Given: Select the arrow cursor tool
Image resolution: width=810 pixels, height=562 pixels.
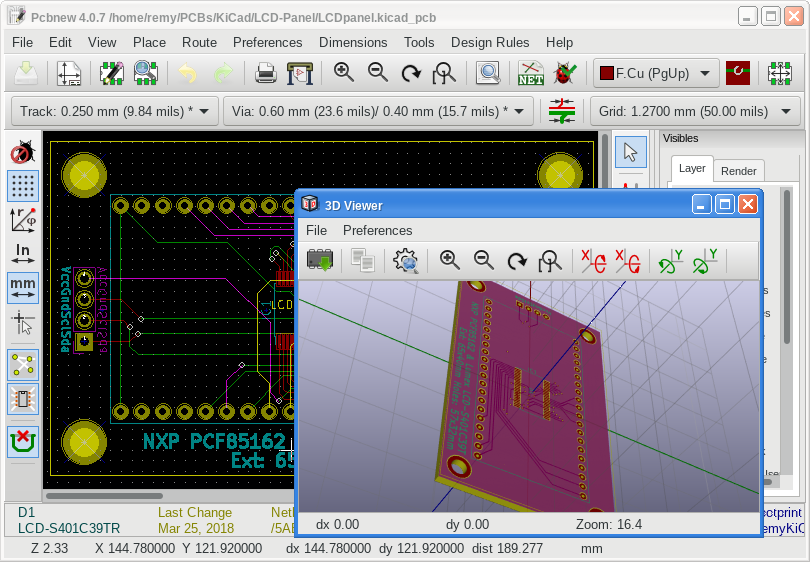Looking at the screenshot, I should pos(631,152).
